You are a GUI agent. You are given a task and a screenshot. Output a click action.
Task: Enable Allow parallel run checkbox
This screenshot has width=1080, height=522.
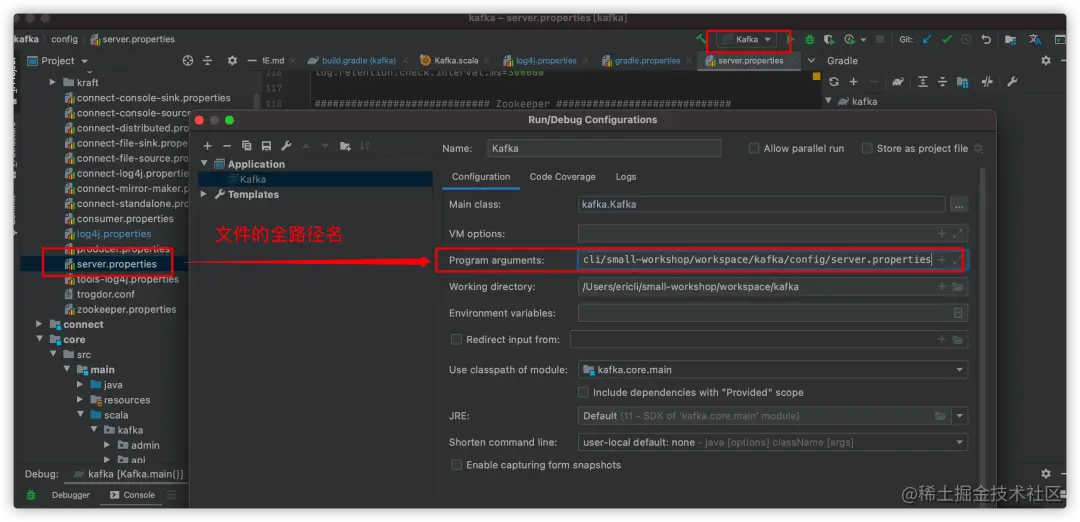point(754,148)
